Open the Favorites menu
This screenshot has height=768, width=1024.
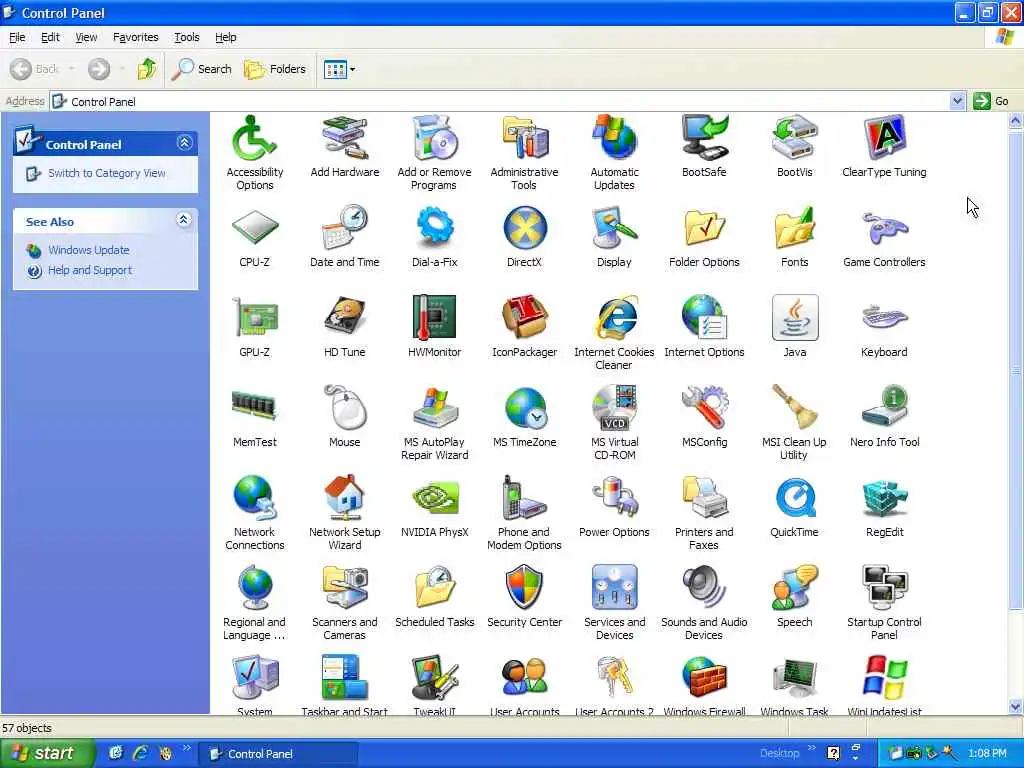[x=136, y=37]
